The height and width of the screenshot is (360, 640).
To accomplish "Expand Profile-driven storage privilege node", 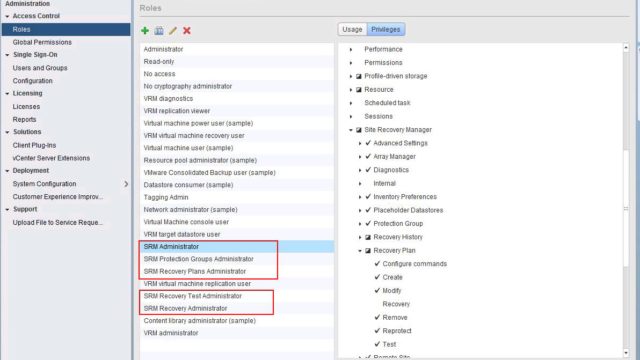I will (351, 76).
